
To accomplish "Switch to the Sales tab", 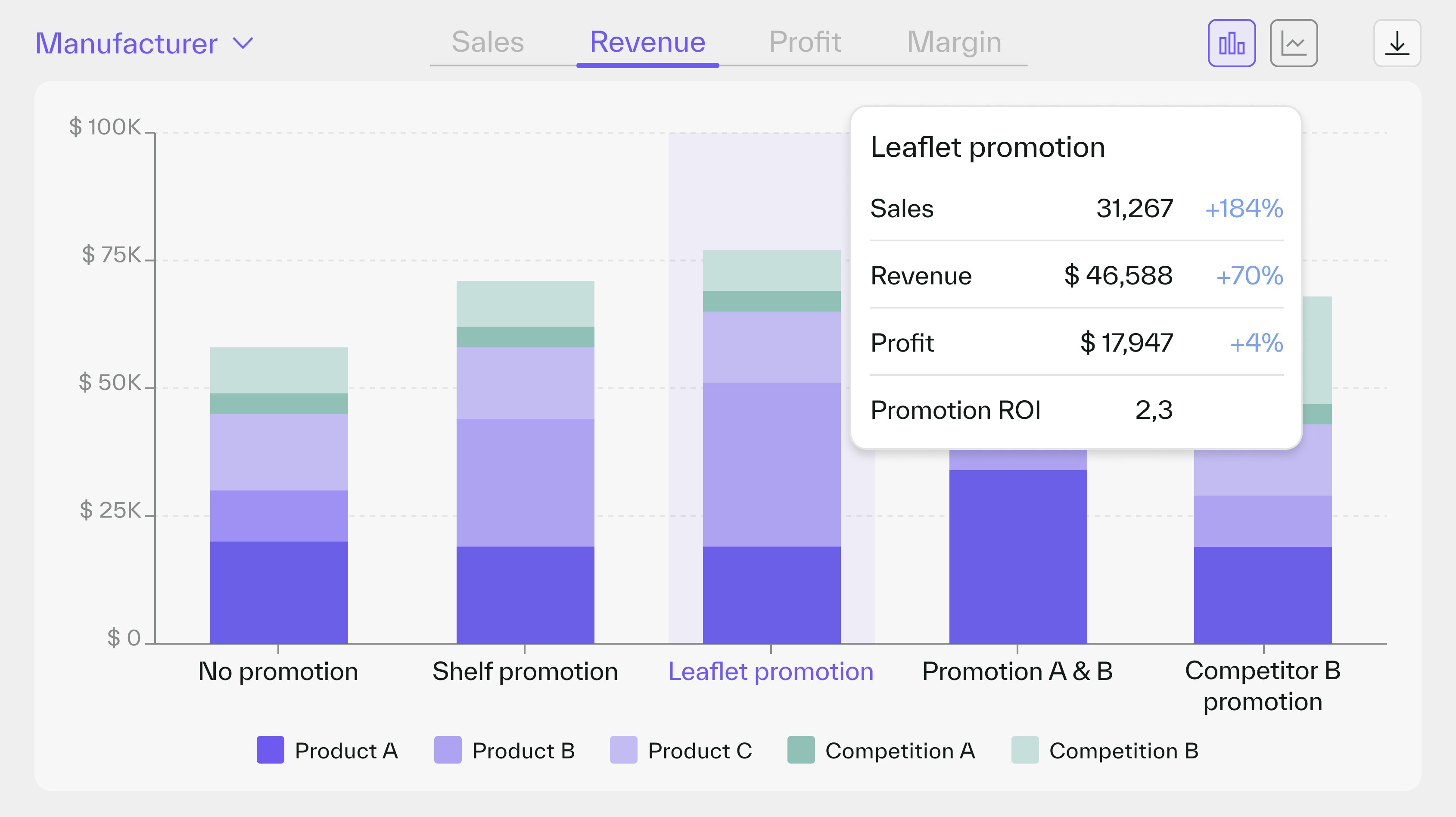I will (x=488, y=42).
